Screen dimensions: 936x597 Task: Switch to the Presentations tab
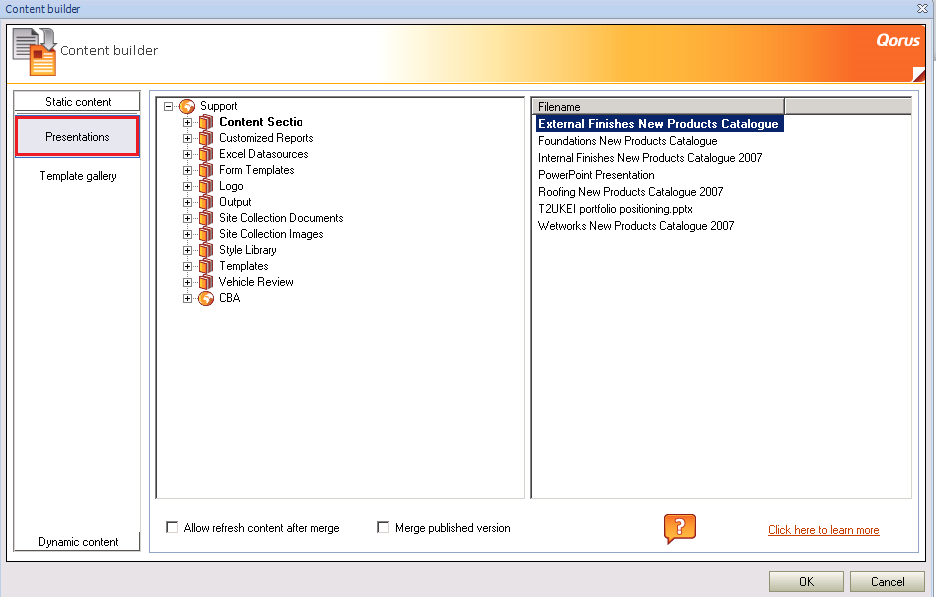tap(77, 137)
